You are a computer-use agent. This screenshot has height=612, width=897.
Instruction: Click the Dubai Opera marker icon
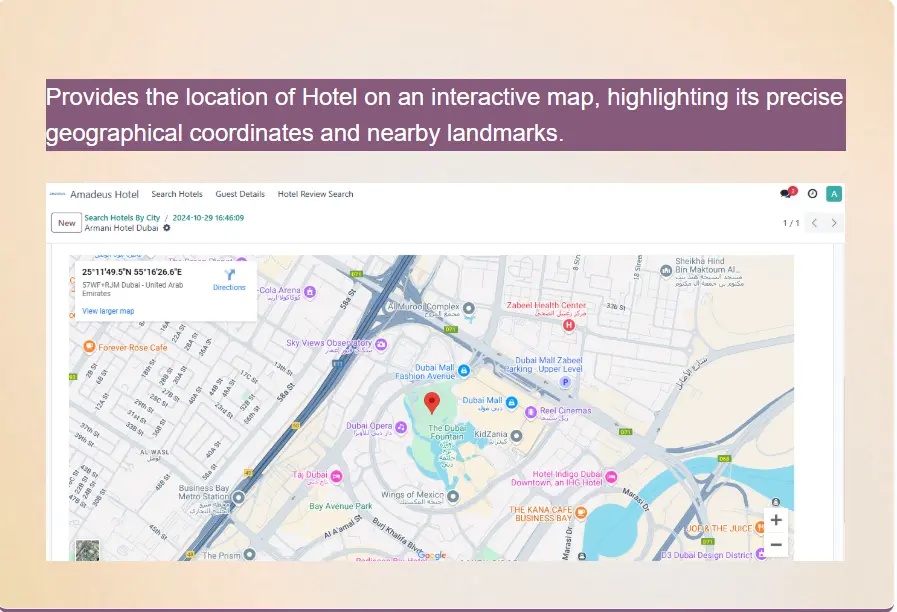click(x=400, y=426)
